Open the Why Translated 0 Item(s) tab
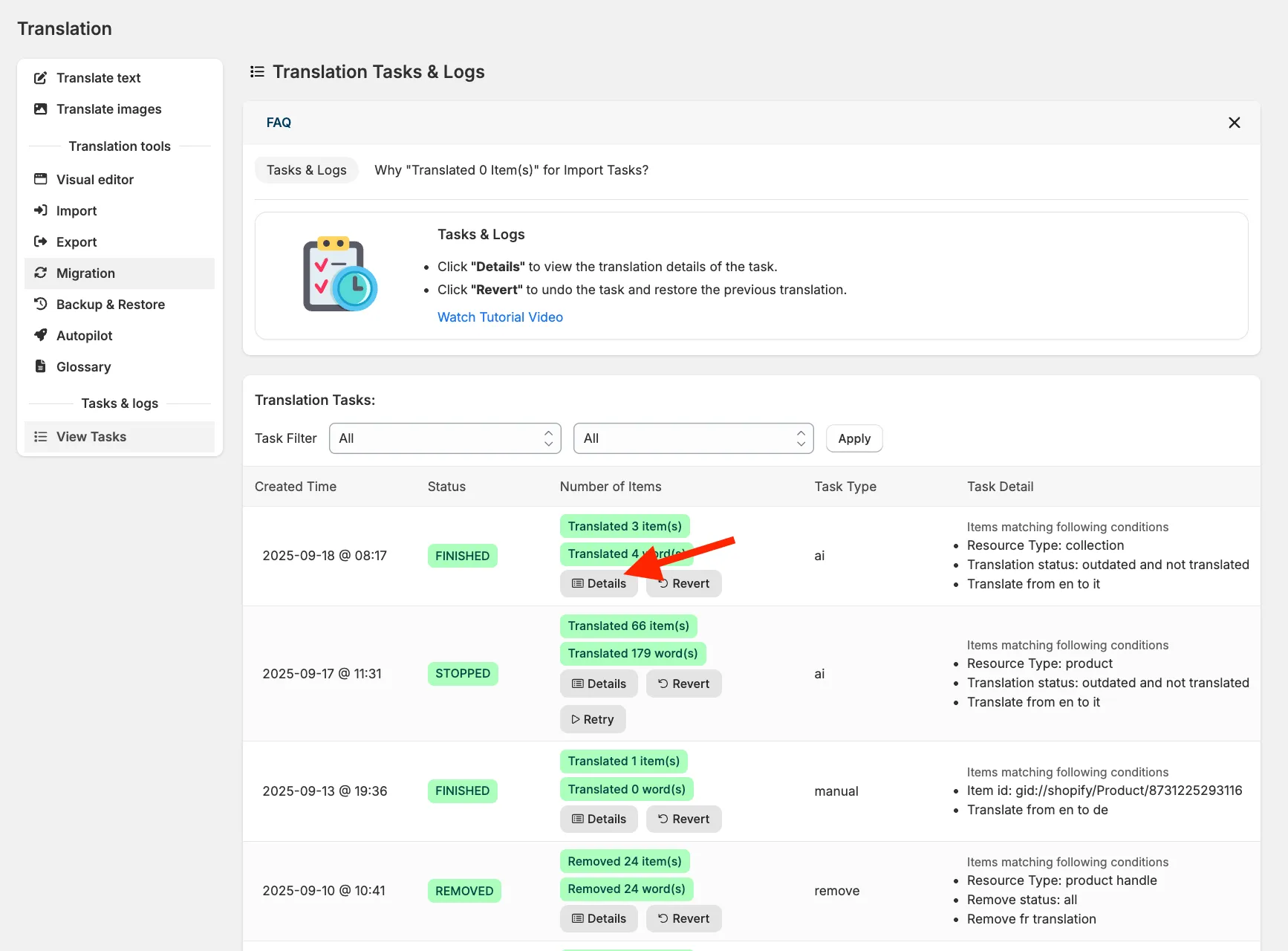Screen dimensions: 1288x951 point(511,170)
